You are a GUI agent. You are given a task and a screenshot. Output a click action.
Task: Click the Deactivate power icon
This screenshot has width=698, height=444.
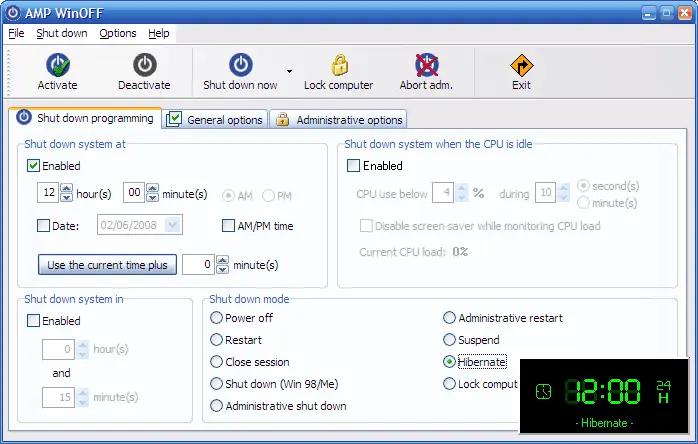[x=144, y=65]
